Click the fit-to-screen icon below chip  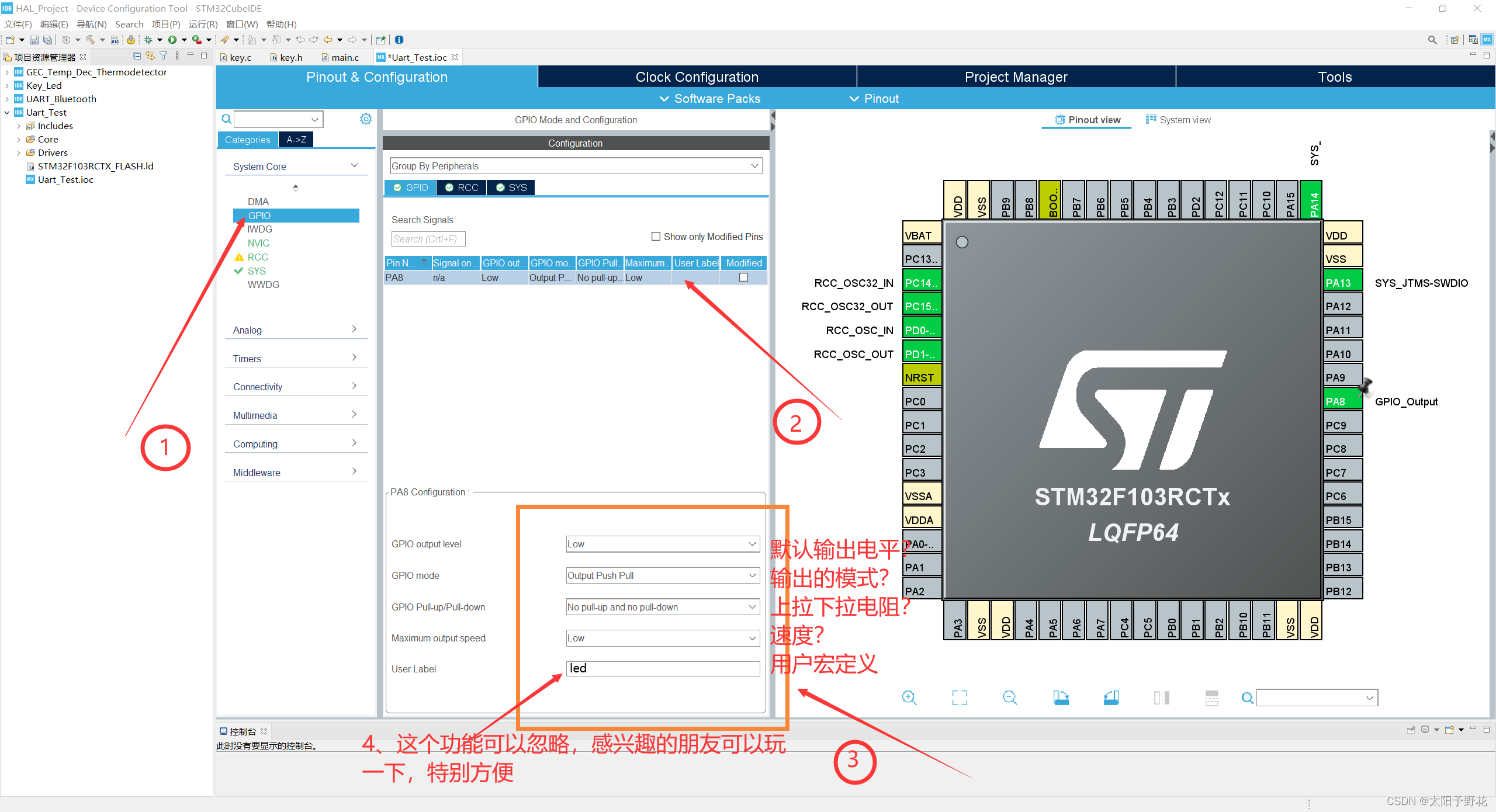pos(959,698)
